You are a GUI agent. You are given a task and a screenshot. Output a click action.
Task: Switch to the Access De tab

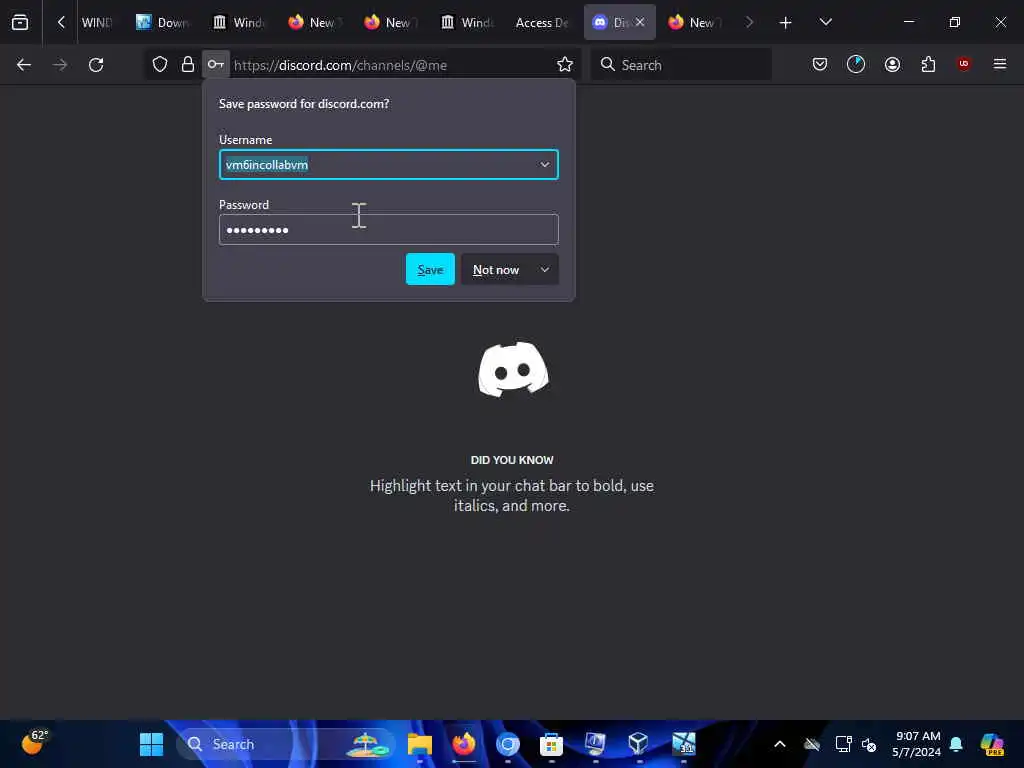542,23
